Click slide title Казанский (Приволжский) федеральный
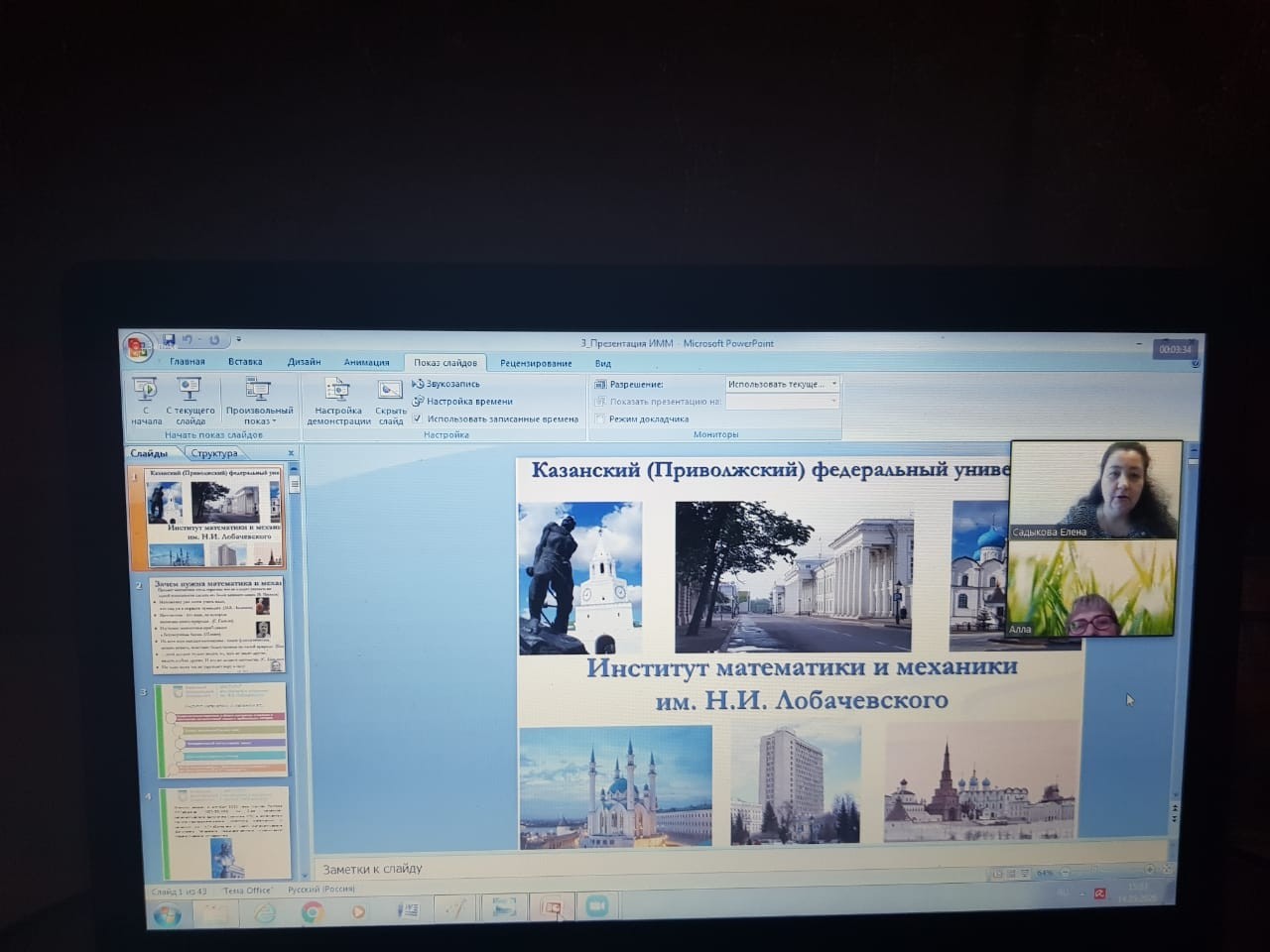1270x952 pixels. click(771, 470)
